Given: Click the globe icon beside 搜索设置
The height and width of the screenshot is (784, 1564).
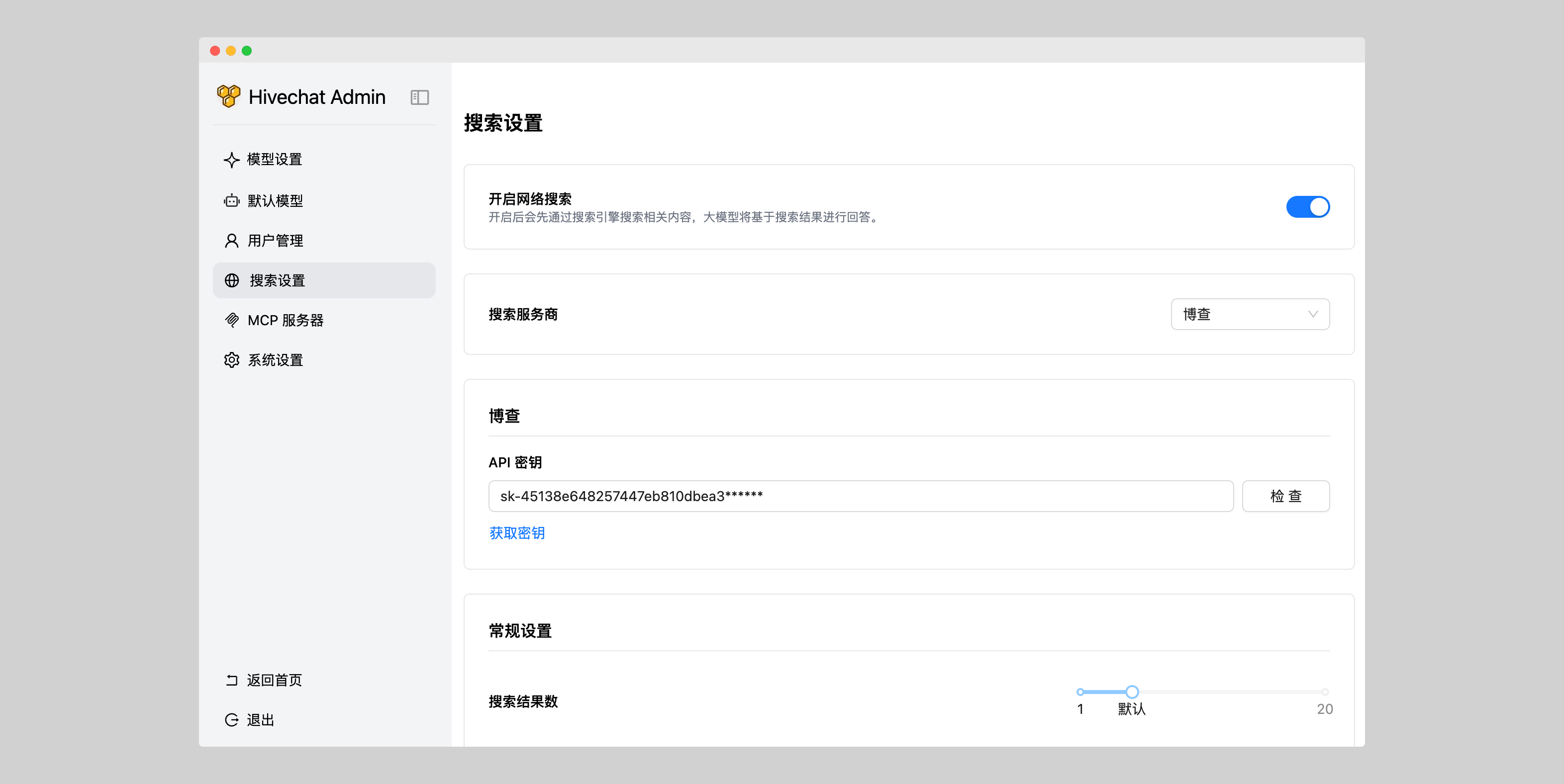Looking at the screenshot, I should [231, 280].
